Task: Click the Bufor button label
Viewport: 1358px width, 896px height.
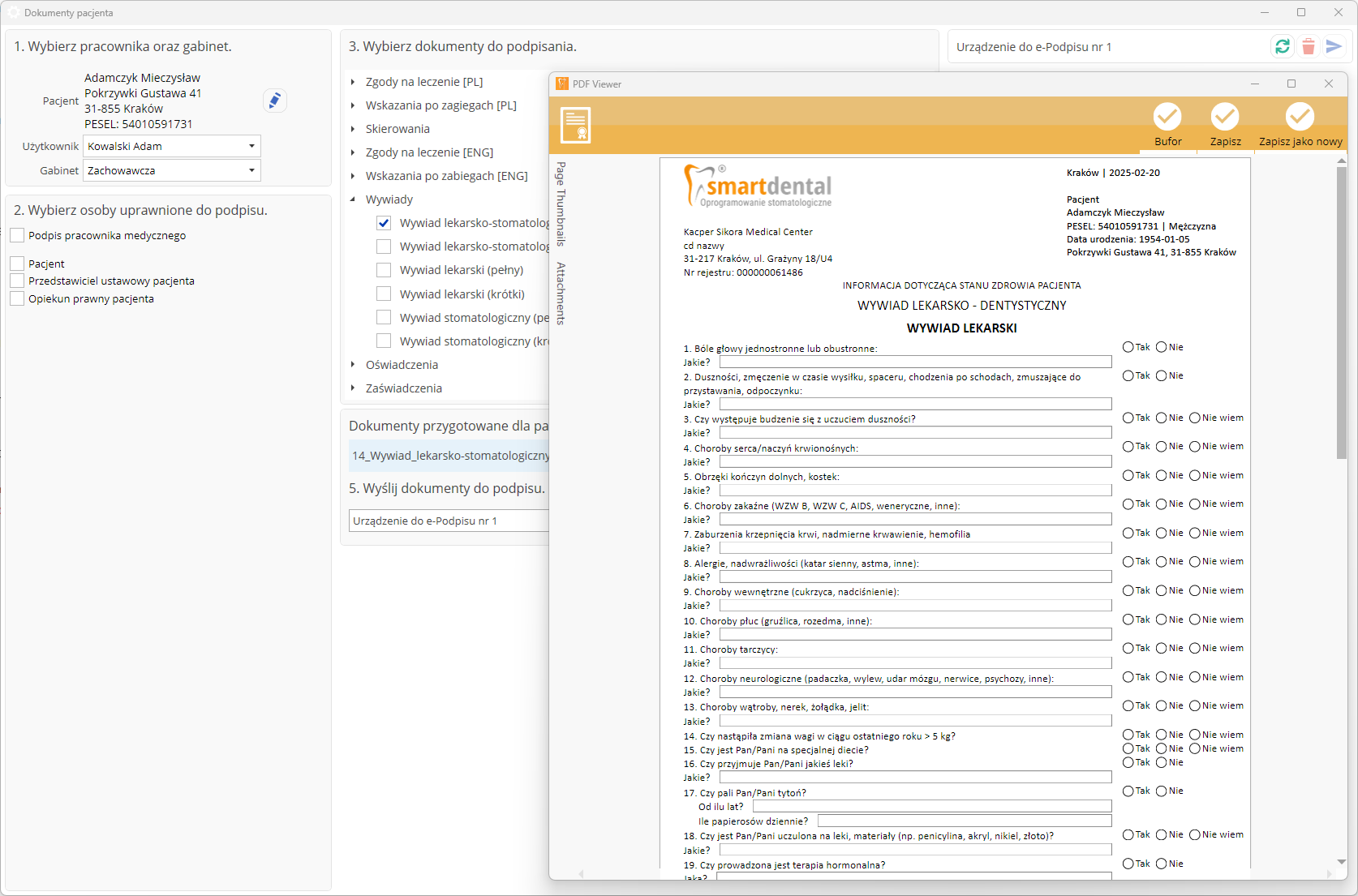Action: 1168,142
